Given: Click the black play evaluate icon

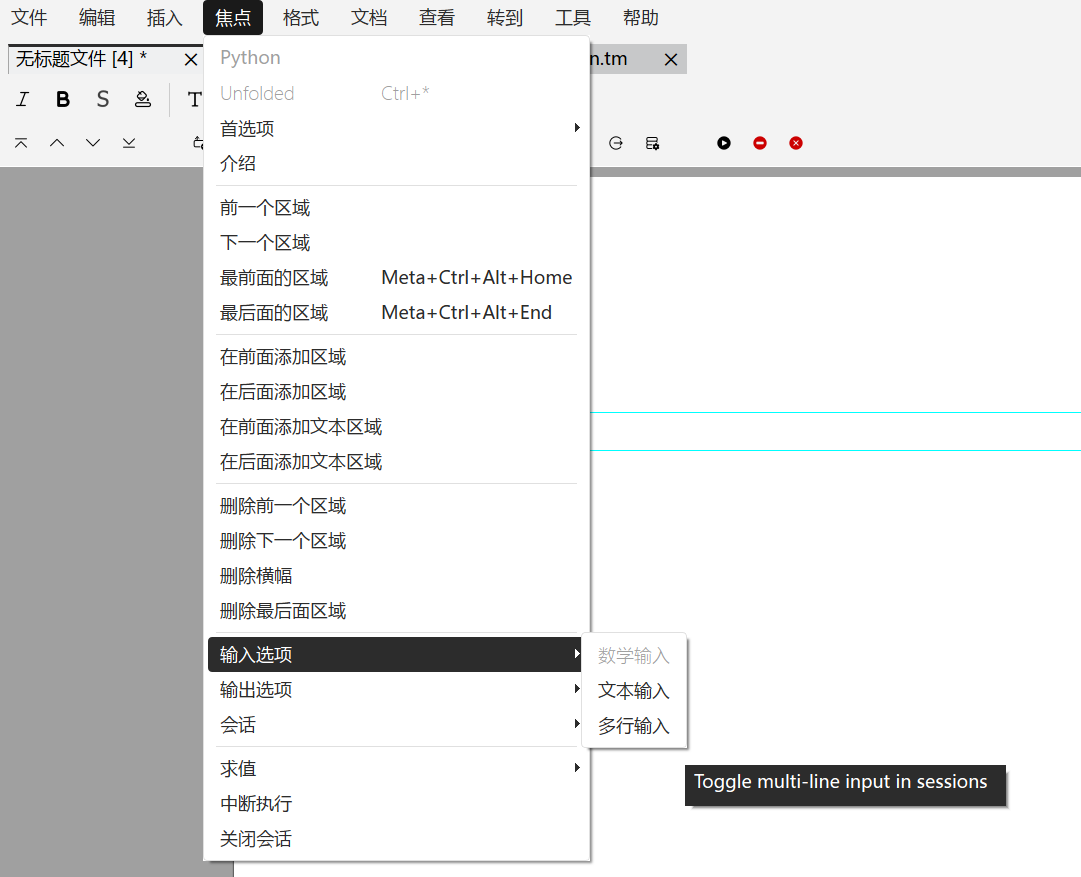Looking at the screenshot, I should pos(724,143).
